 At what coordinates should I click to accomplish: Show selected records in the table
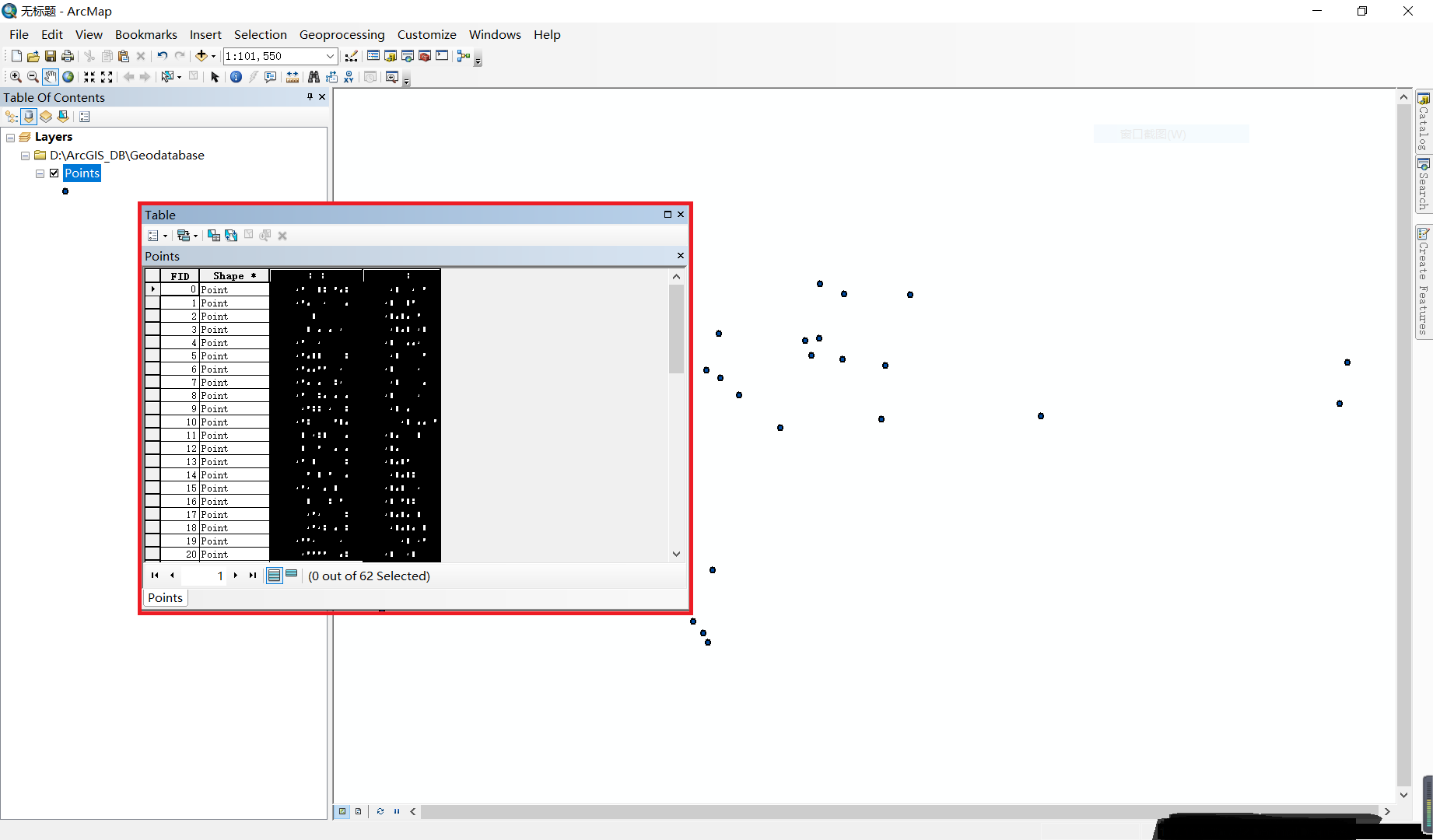tap(291, 574)
